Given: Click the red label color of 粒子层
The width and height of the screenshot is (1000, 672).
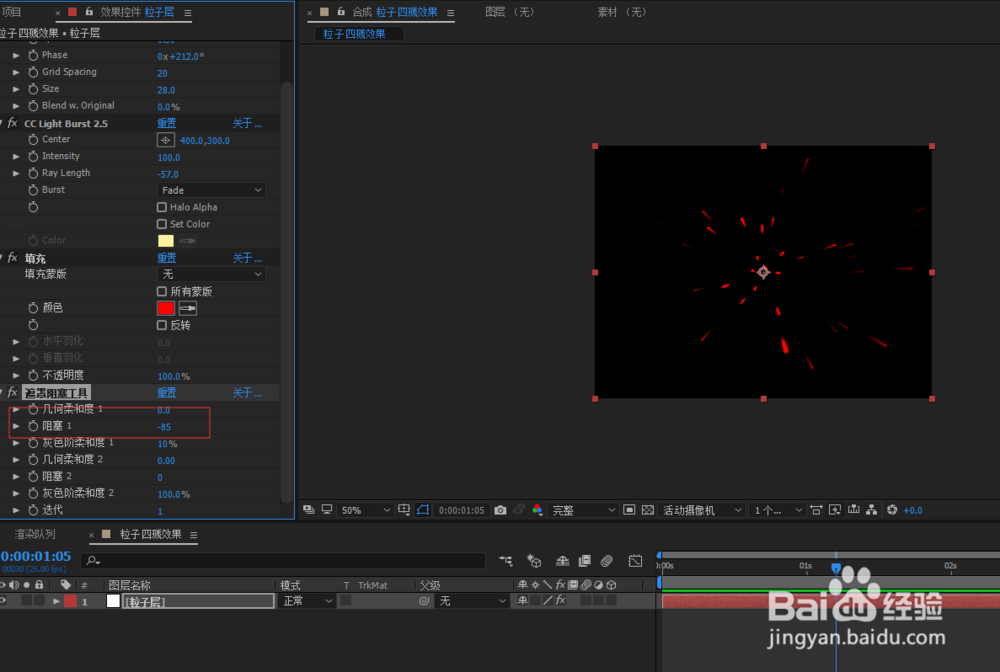Looking at the screenshot, I should click(x=70, y=601).
